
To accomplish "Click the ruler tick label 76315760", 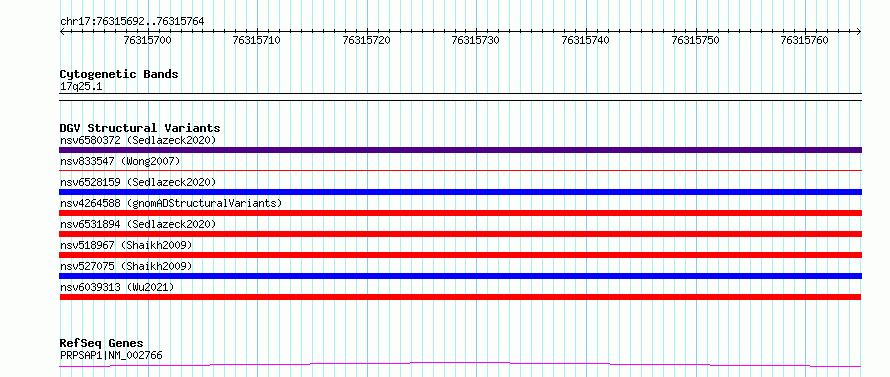I will tap(805, 40).
